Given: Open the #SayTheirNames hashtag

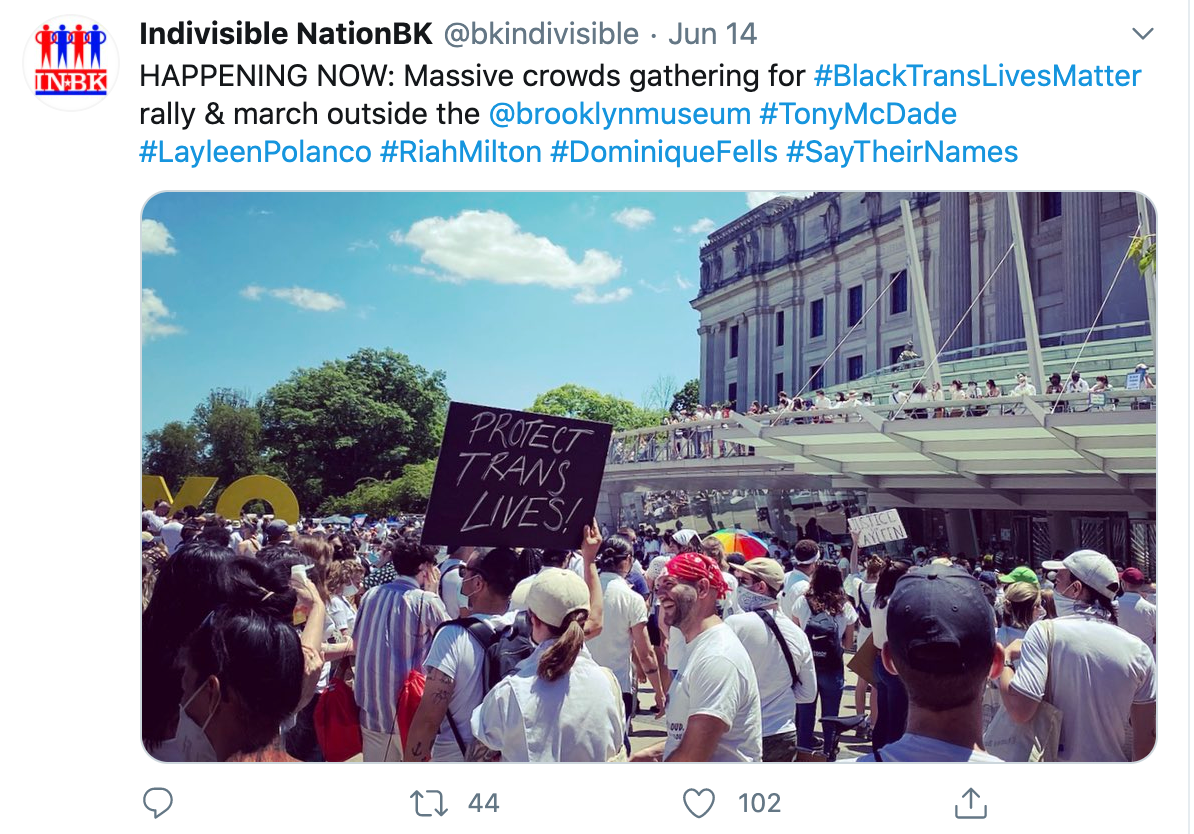Looking at the screenshot, I should 902,152.
